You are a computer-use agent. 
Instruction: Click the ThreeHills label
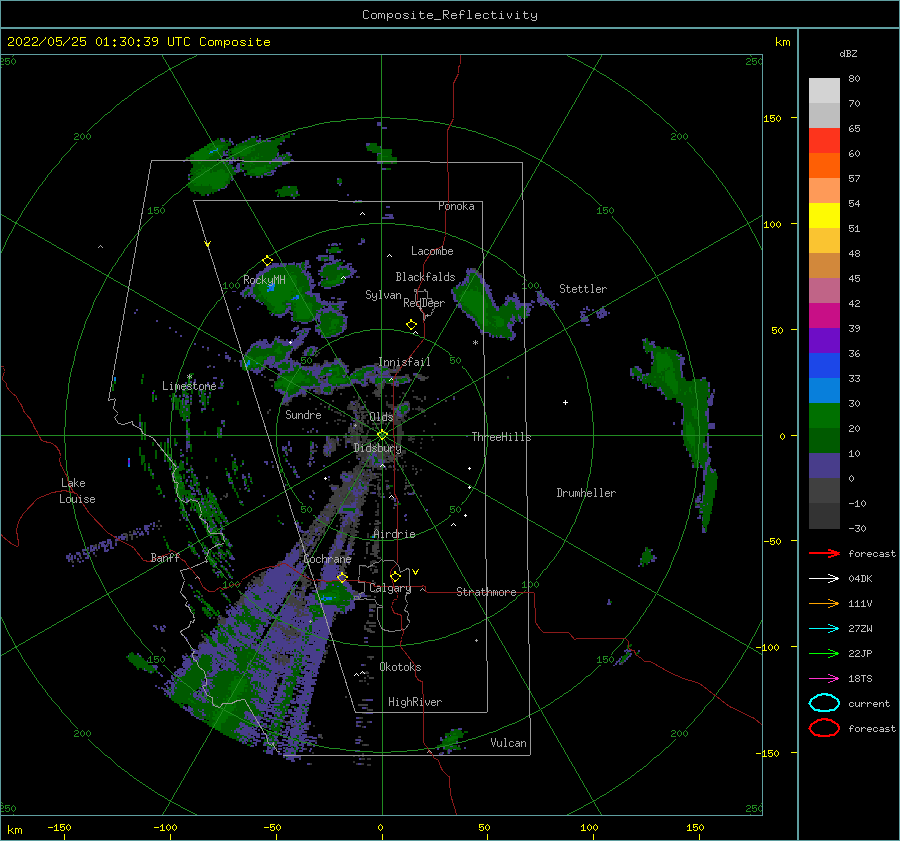pos(501,437)
